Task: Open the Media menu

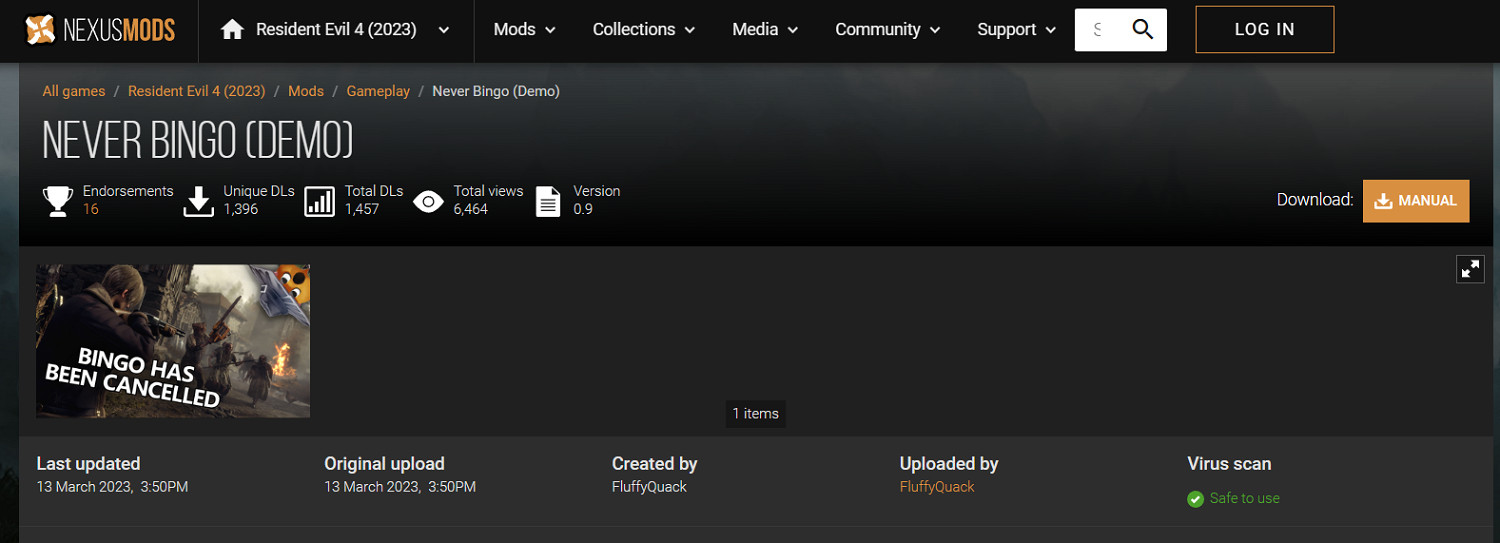Action: pyautogui.click(x=765, y=30)
